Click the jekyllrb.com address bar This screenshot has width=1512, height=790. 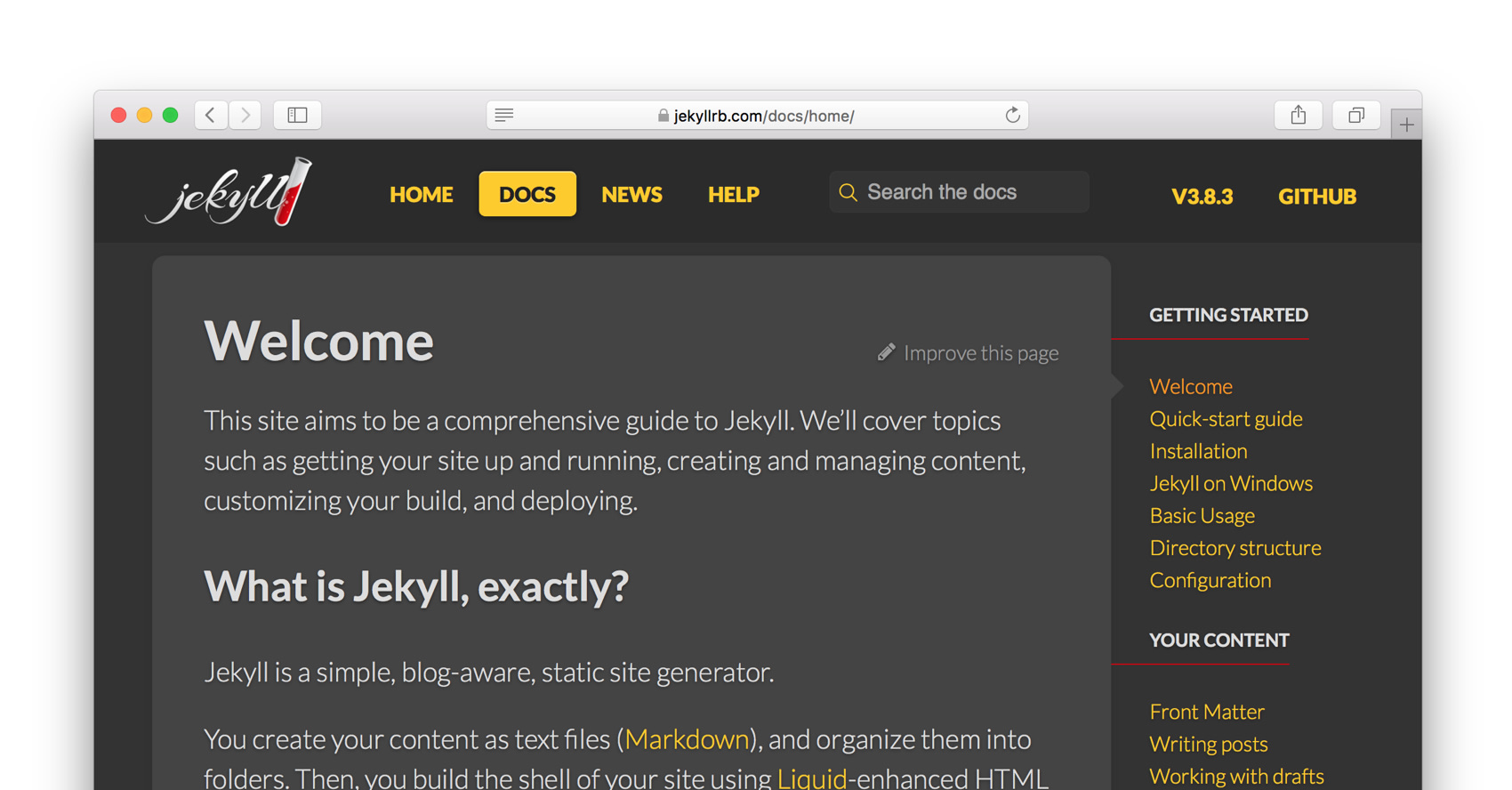[758, 115]
